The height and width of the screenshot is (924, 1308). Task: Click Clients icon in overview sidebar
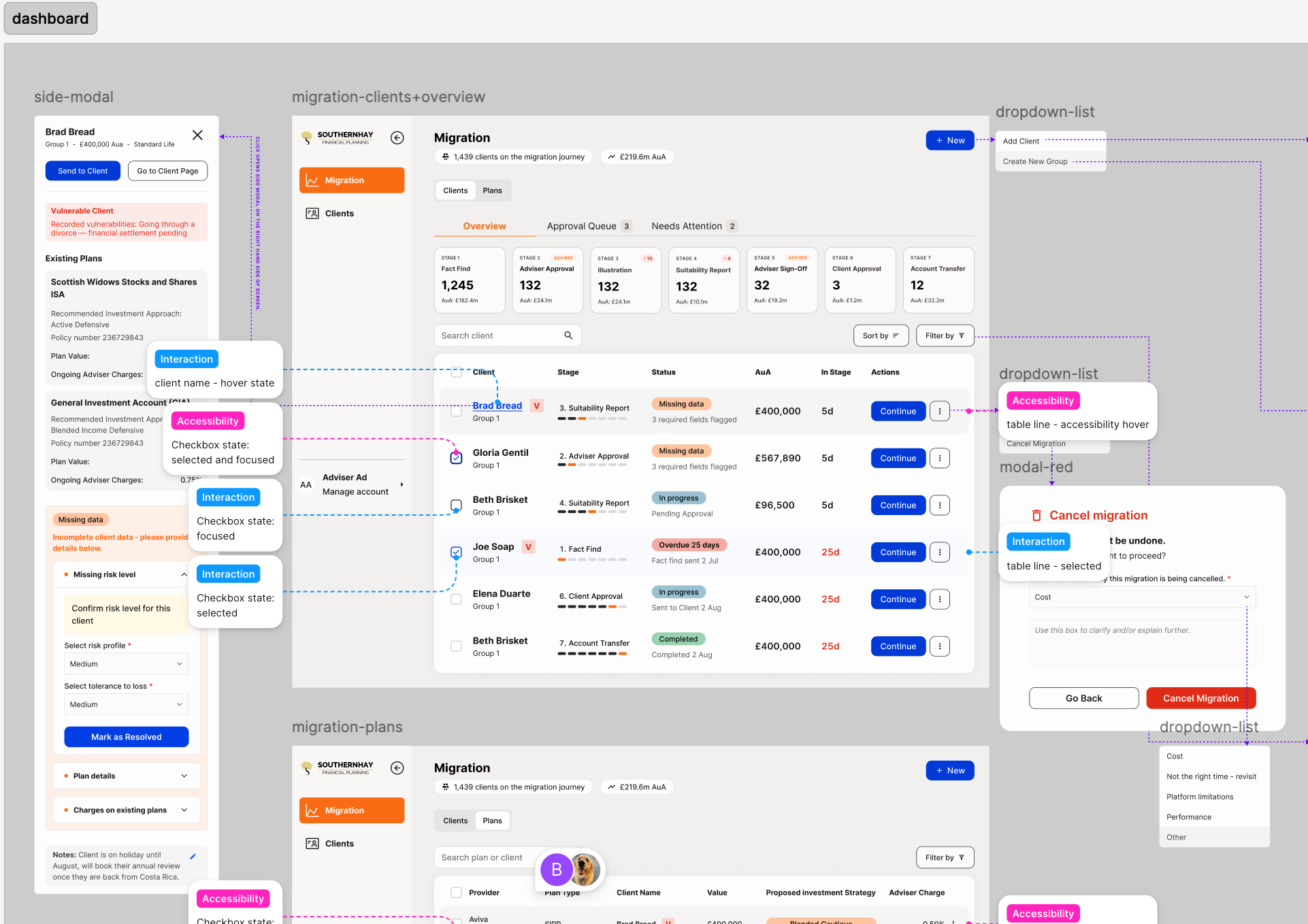click(x=312, y=213)
